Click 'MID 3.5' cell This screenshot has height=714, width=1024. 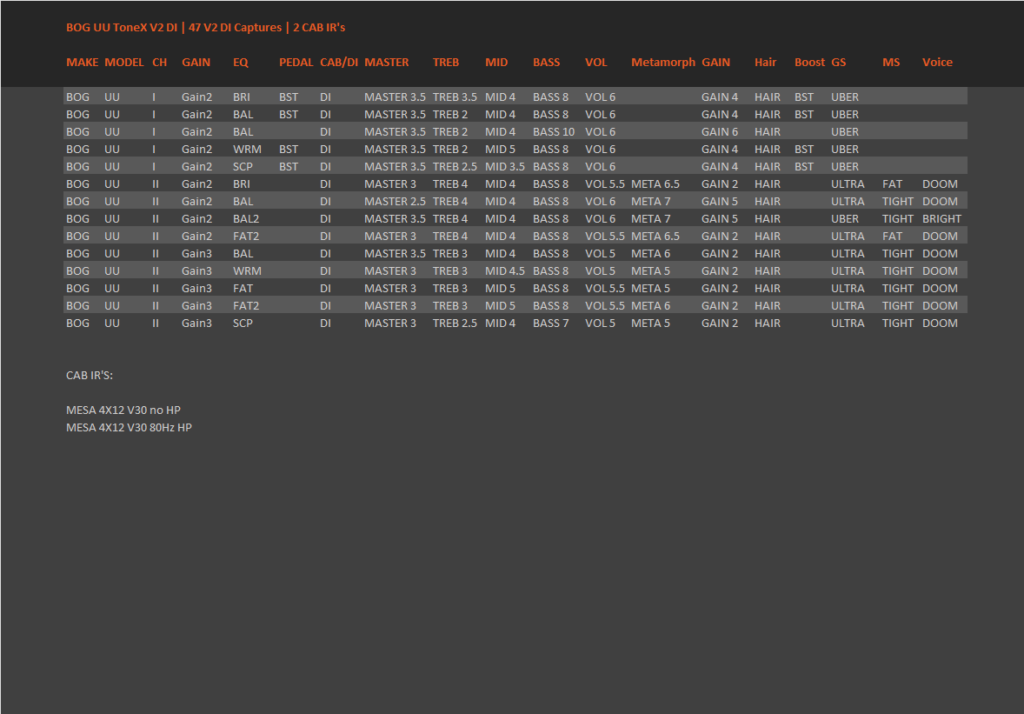click(505, 167)
